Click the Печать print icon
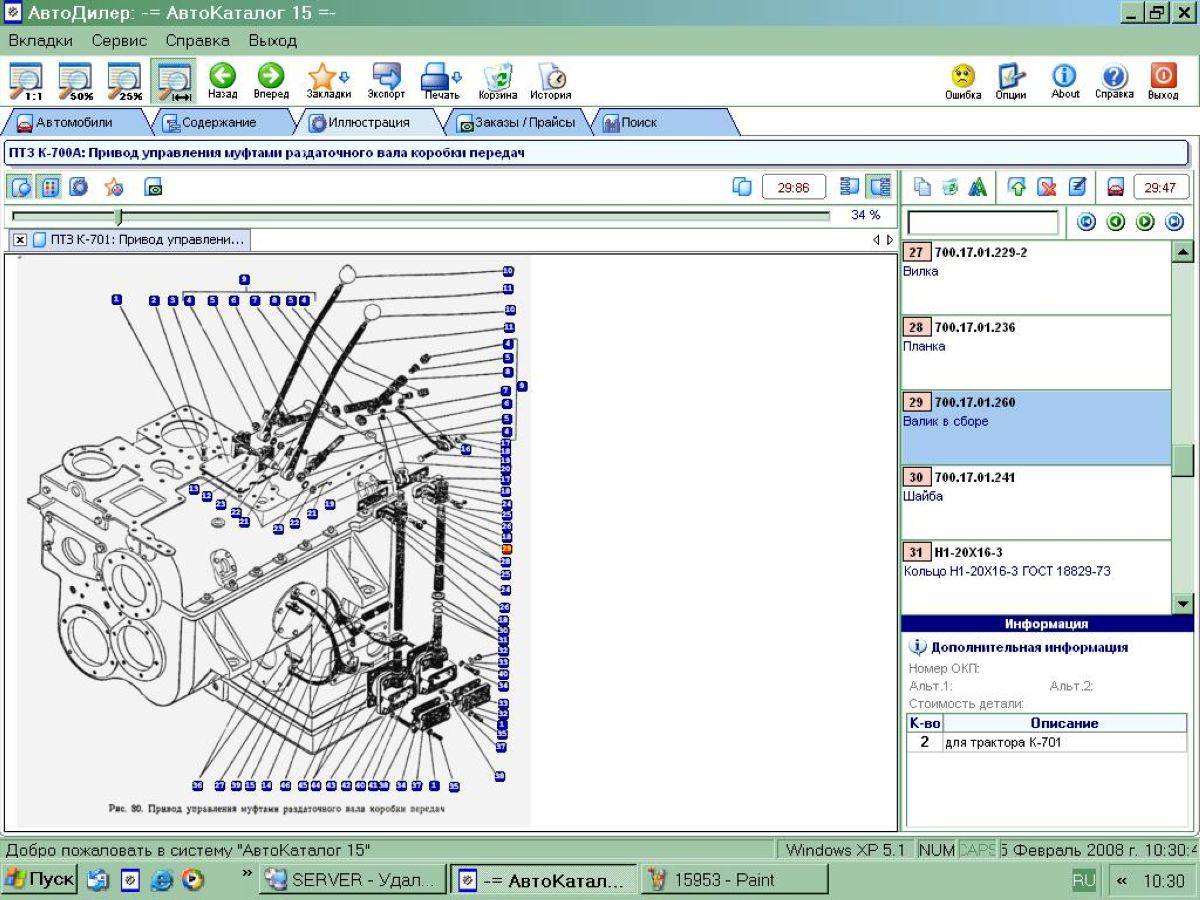The image size is (1200, 900). [x=436, y=81]
